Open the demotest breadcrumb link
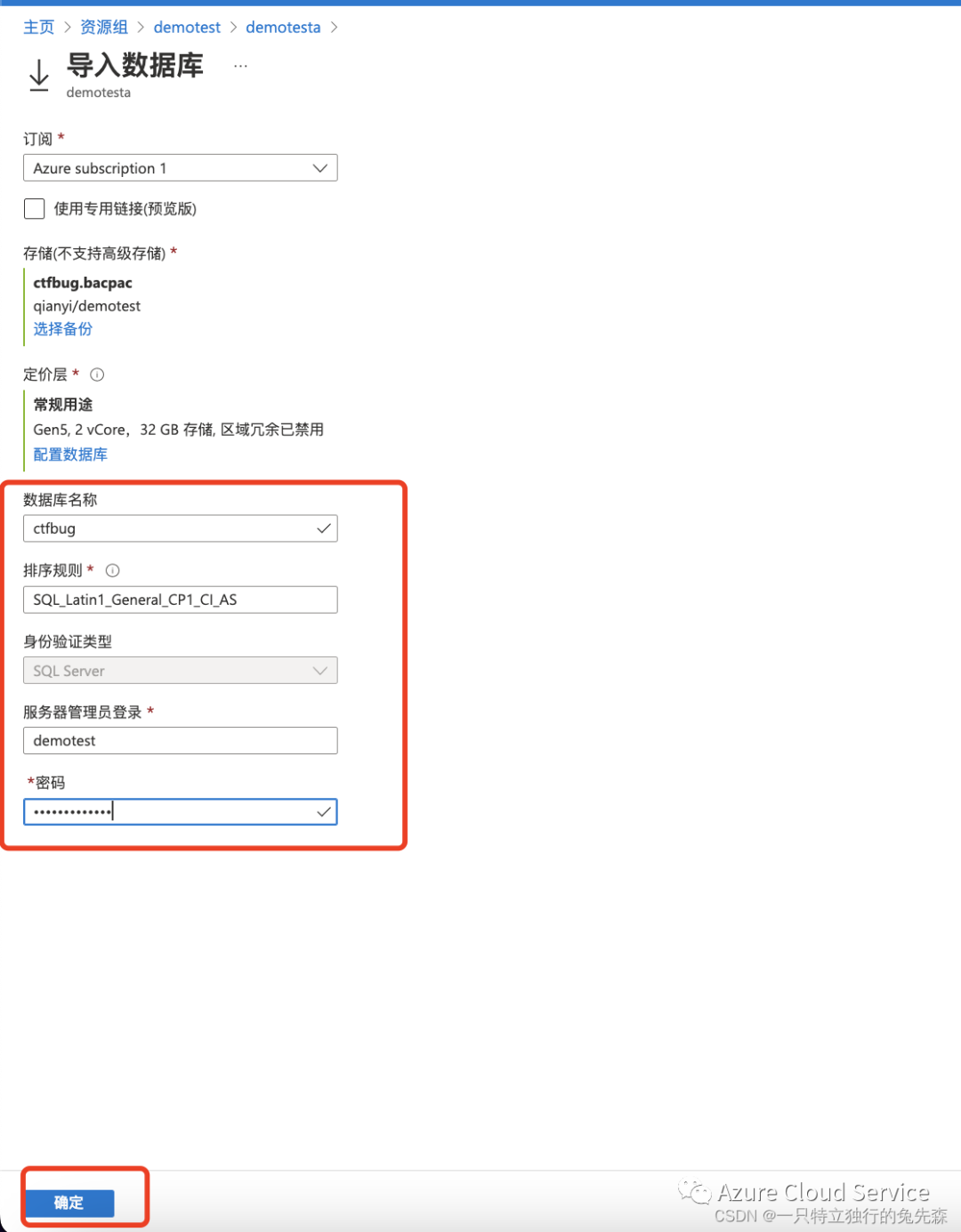The width and height of the screenshot is (961, 1232). (187, 28)
